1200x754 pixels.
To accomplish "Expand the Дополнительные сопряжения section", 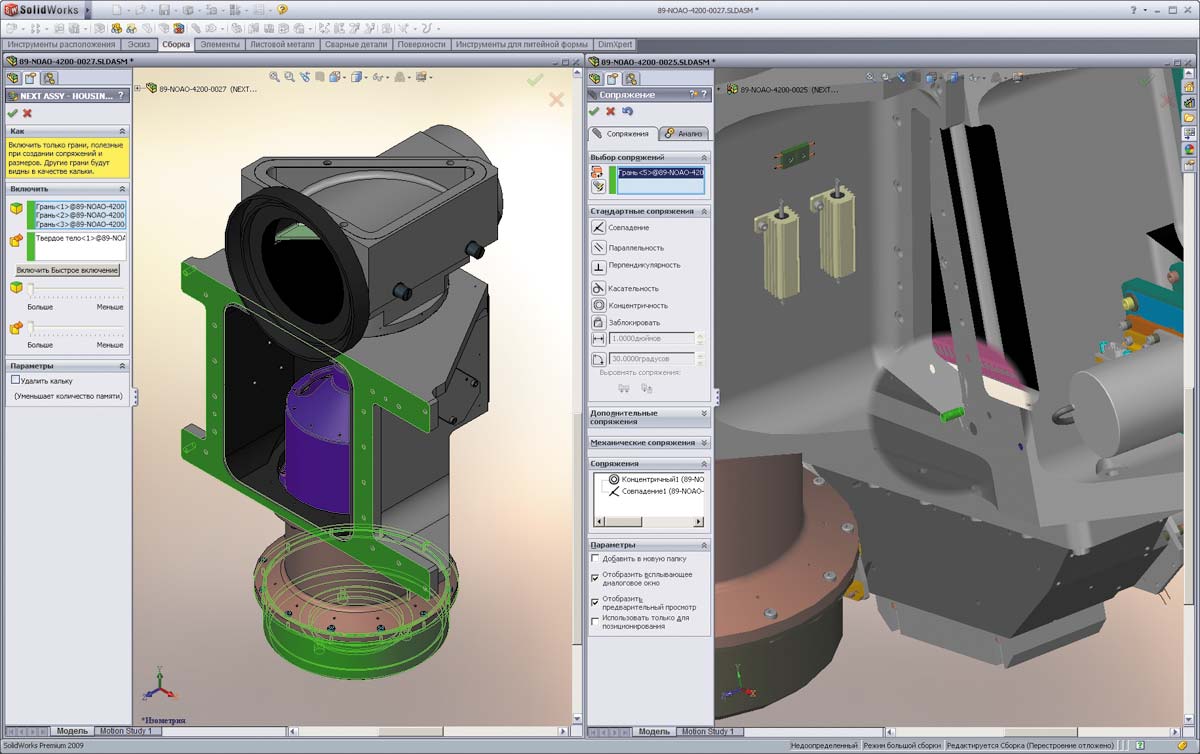I will [704, 413].
